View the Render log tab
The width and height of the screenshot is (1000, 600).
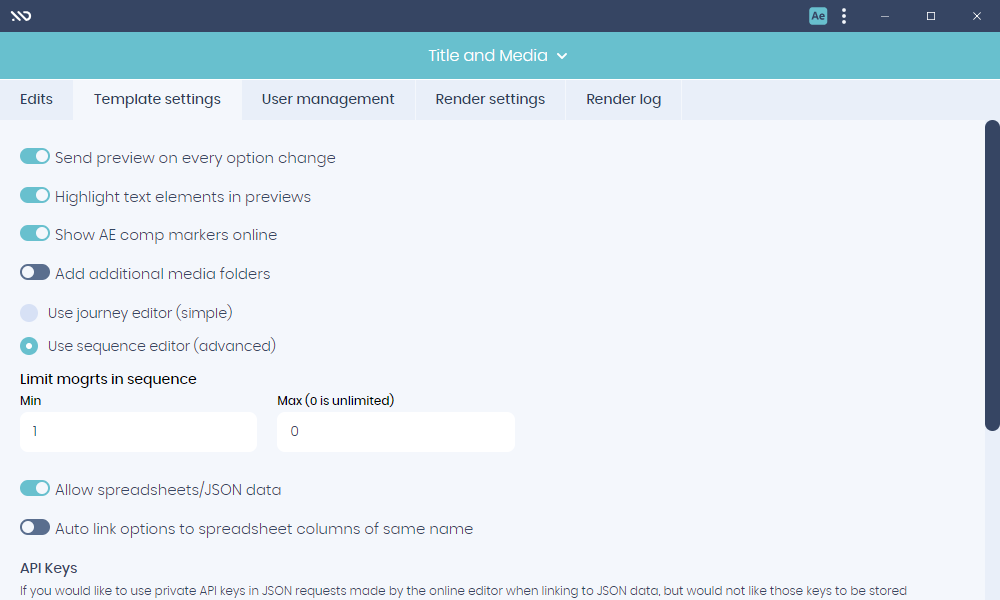[x=623, y=99]
